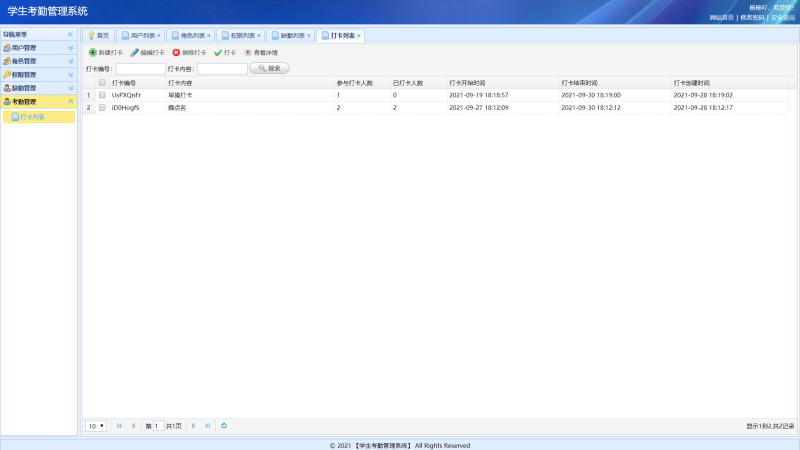Go to the next page
Screen dimensions: 800x450
click(x=193, y=426)
